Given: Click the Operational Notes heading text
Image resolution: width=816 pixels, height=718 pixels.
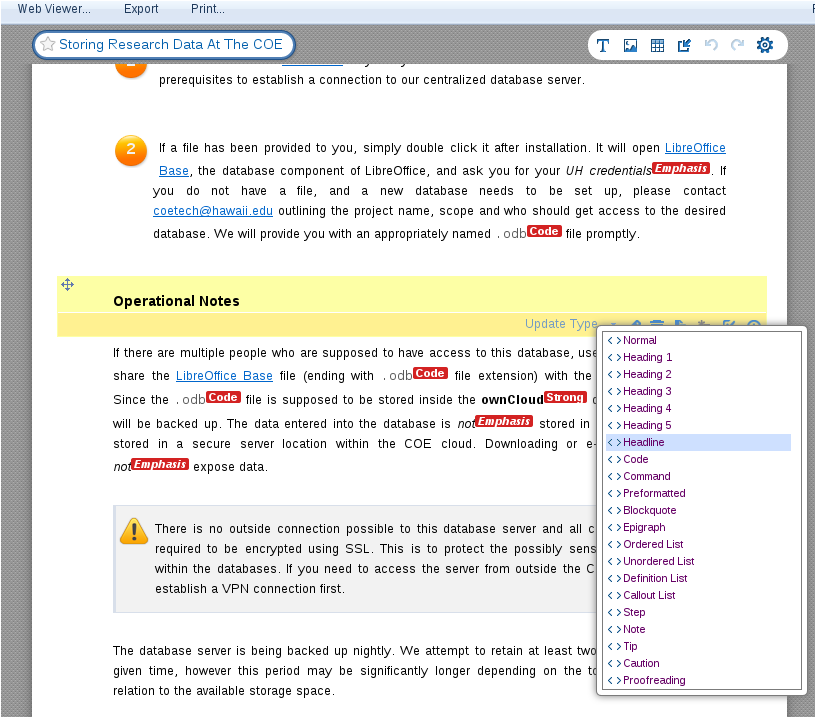Looking at the screenshot, I should [x=176, y=301].
